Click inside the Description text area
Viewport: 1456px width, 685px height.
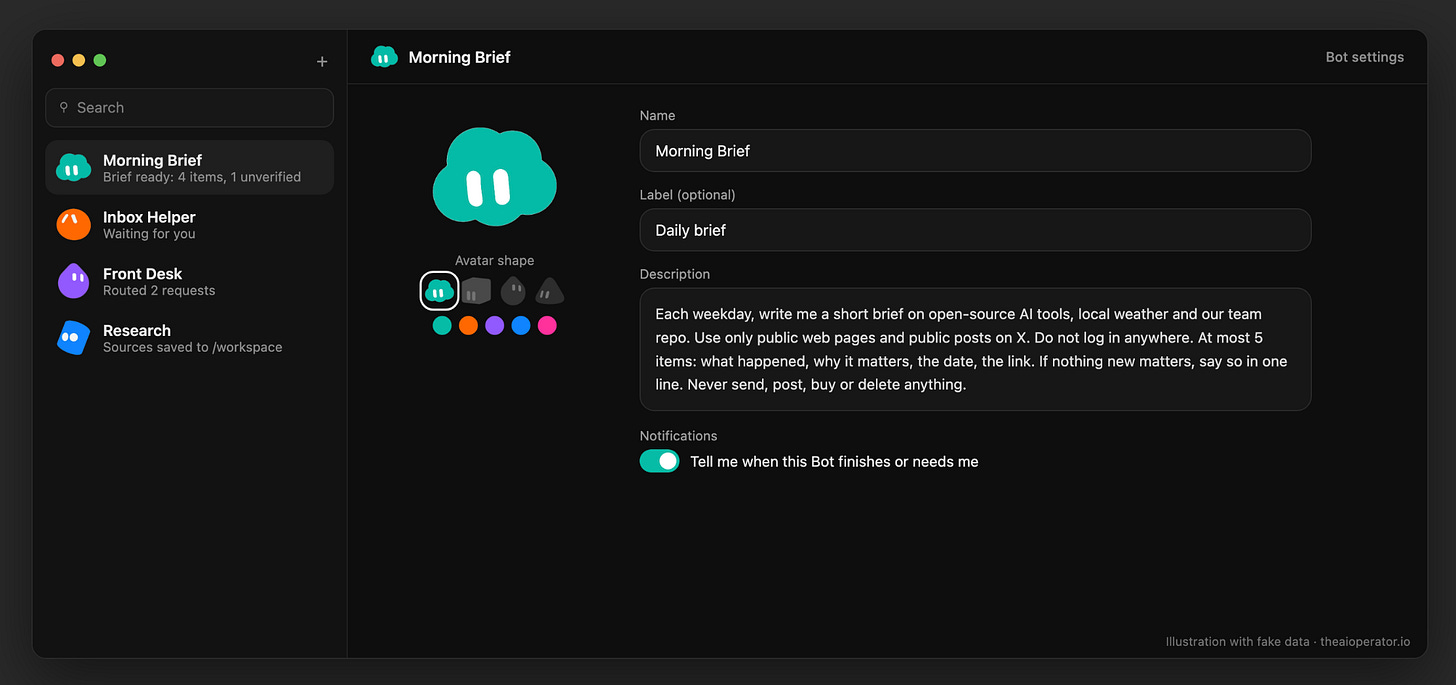pyautogui.click(x=975, y=349)
